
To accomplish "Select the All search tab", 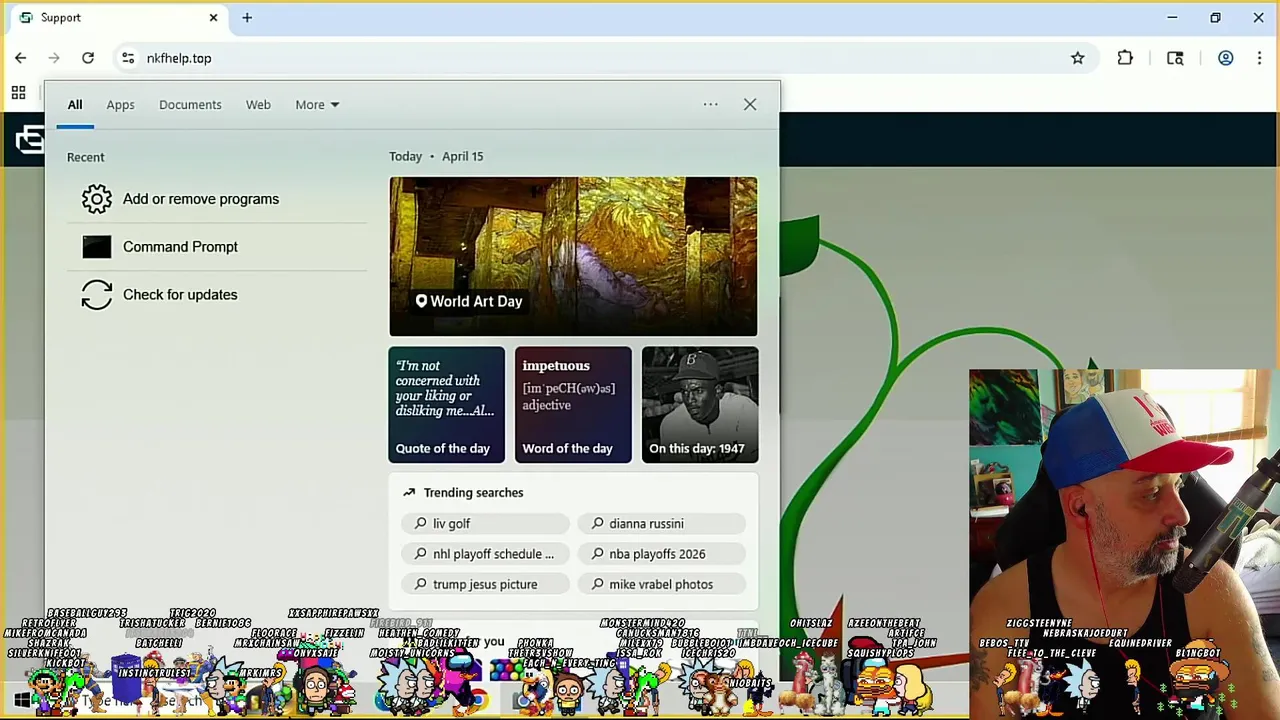I will [75, 105].
